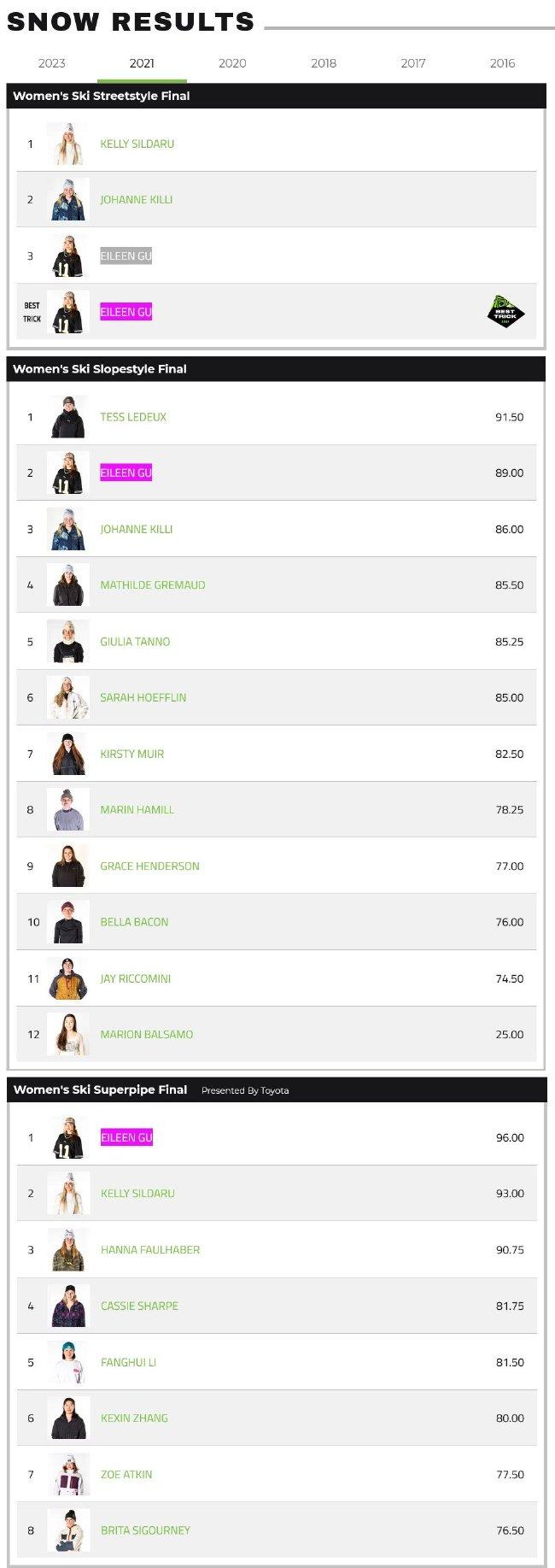This screenshot has height=1568, width=555.
Task: Open Jay Riccomini's athlete photo
Action: click(67, 978)
